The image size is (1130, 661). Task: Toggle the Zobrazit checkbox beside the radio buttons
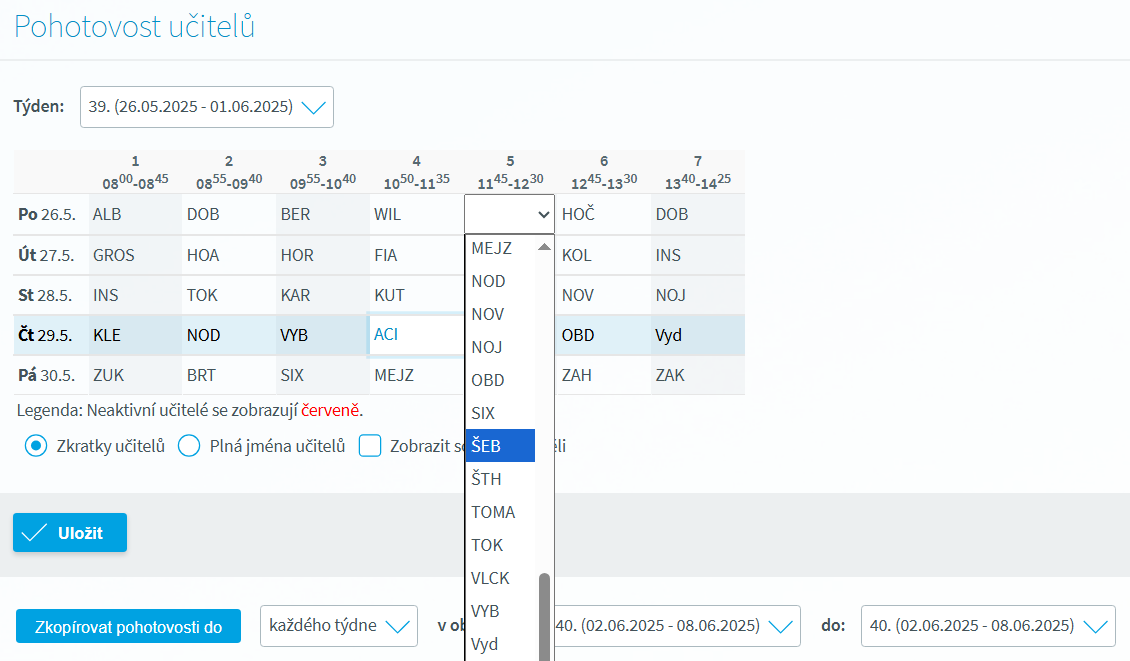click(x=370, y=446)
